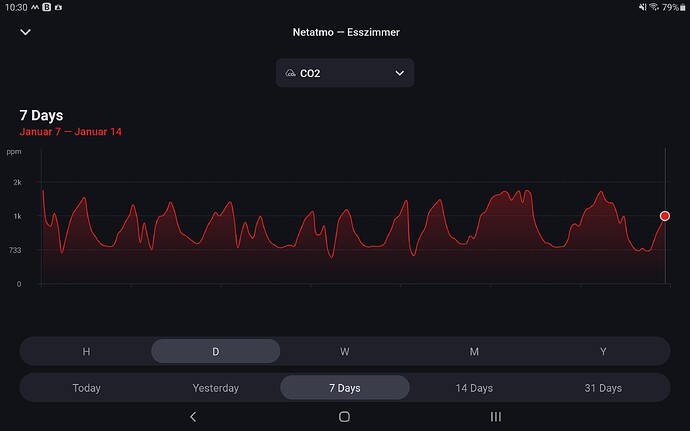The width and height of the screenshot is (690, 431).
Task: Select the D daily granularity option
Action: pos(216,351)
